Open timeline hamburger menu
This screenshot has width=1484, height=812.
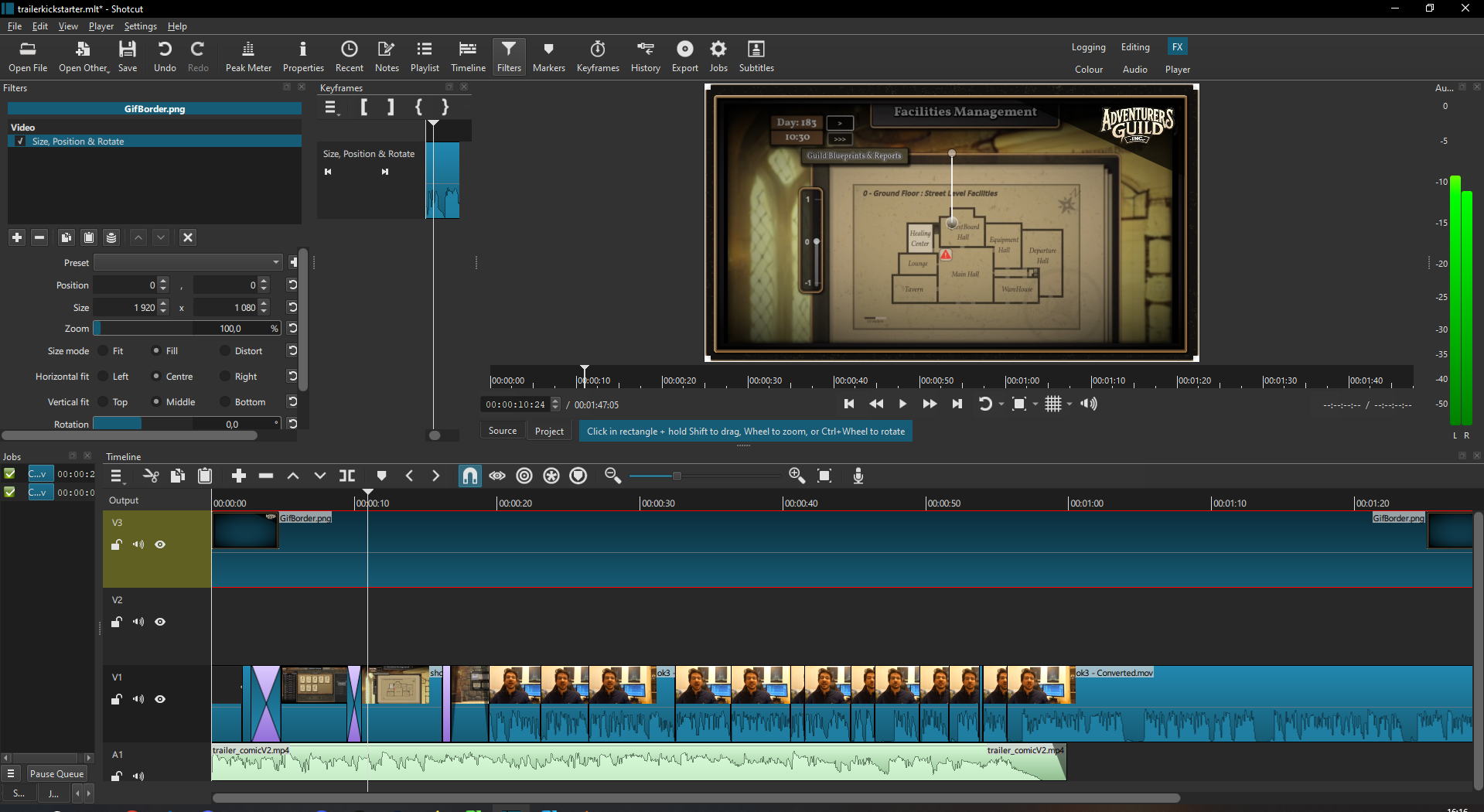tap(117, 476)
